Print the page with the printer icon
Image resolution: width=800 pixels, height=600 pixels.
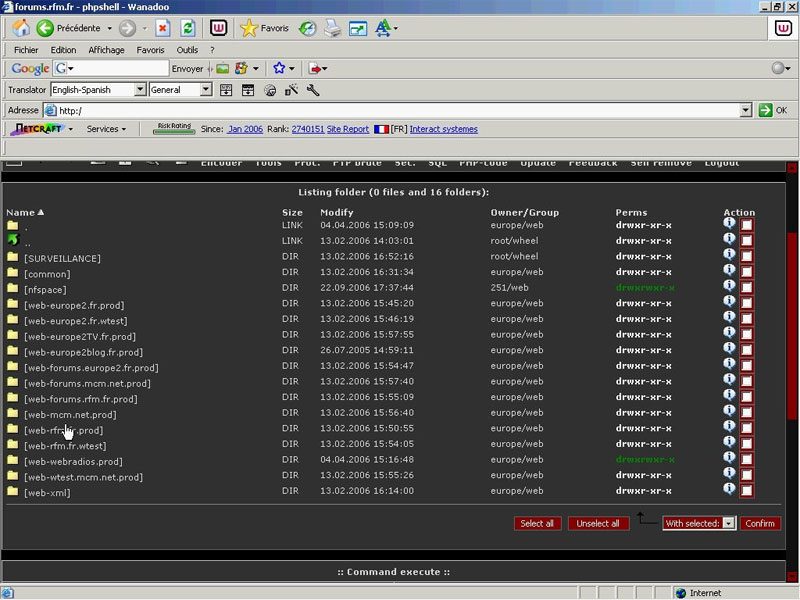(x=333, y=29)
